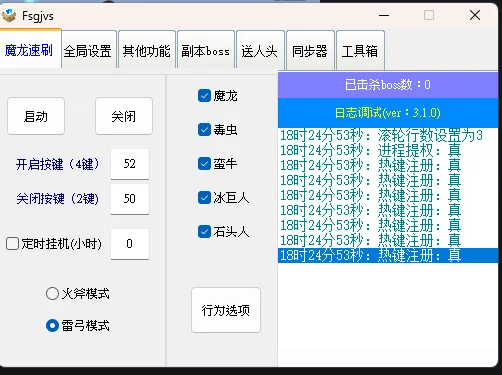
Task: Open the 同步器 tab
Action: pos(310,50)
